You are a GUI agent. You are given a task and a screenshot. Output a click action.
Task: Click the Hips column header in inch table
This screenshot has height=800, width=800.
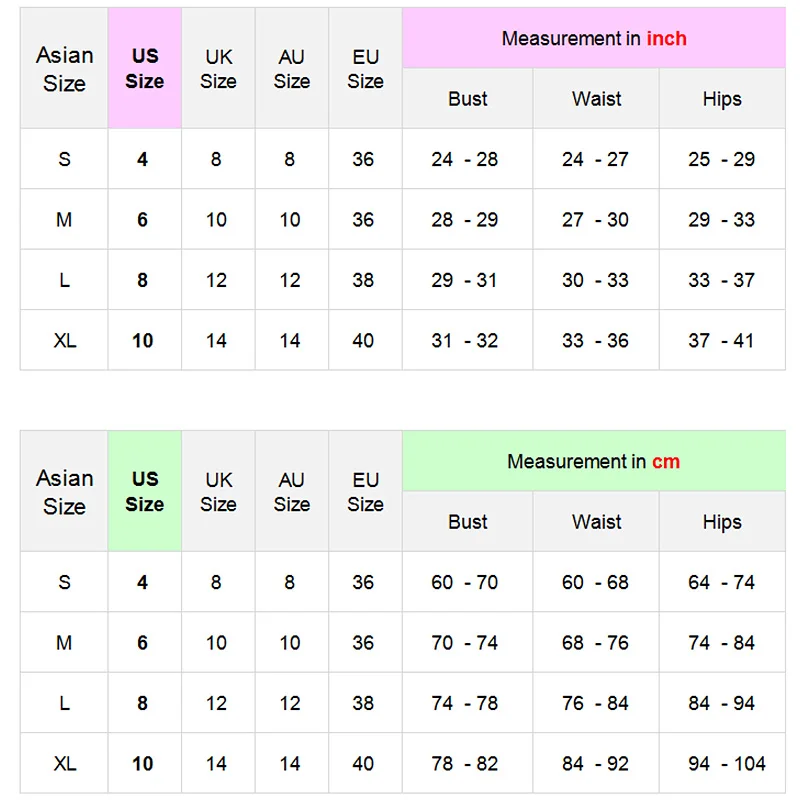pyautogui.click(x=721, y=99)
